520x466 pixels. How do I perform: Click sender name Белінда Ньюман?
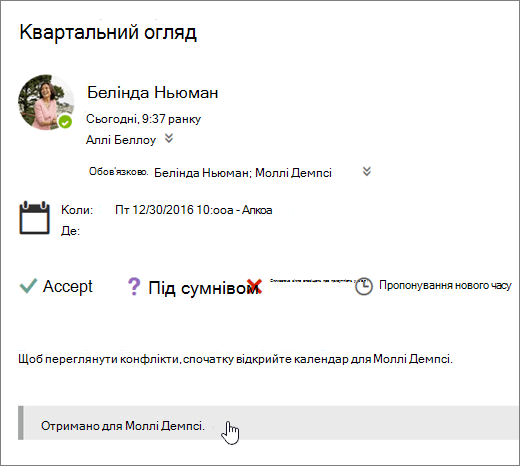click(153, 92)
